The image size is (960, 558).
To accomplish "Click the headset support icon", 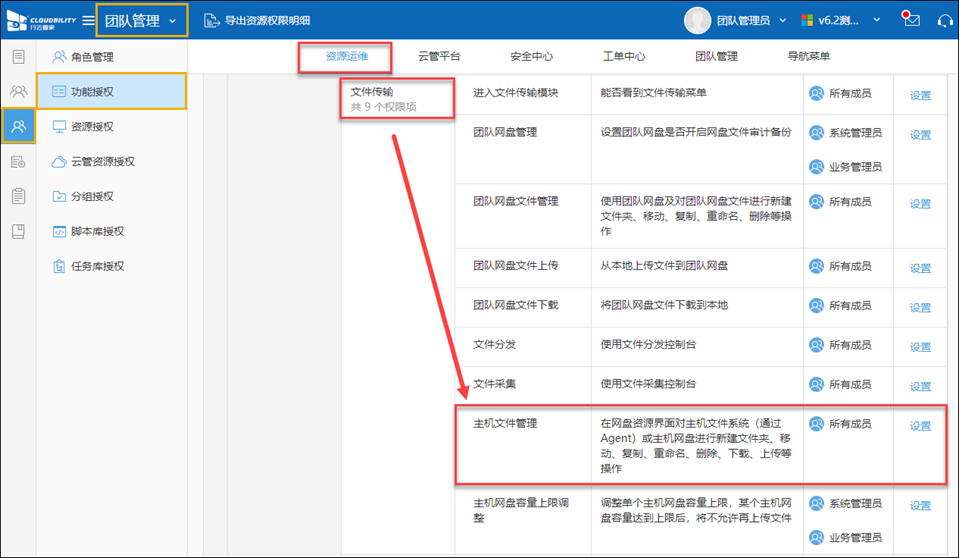I will pyautogui.click(x=943, y=20).
